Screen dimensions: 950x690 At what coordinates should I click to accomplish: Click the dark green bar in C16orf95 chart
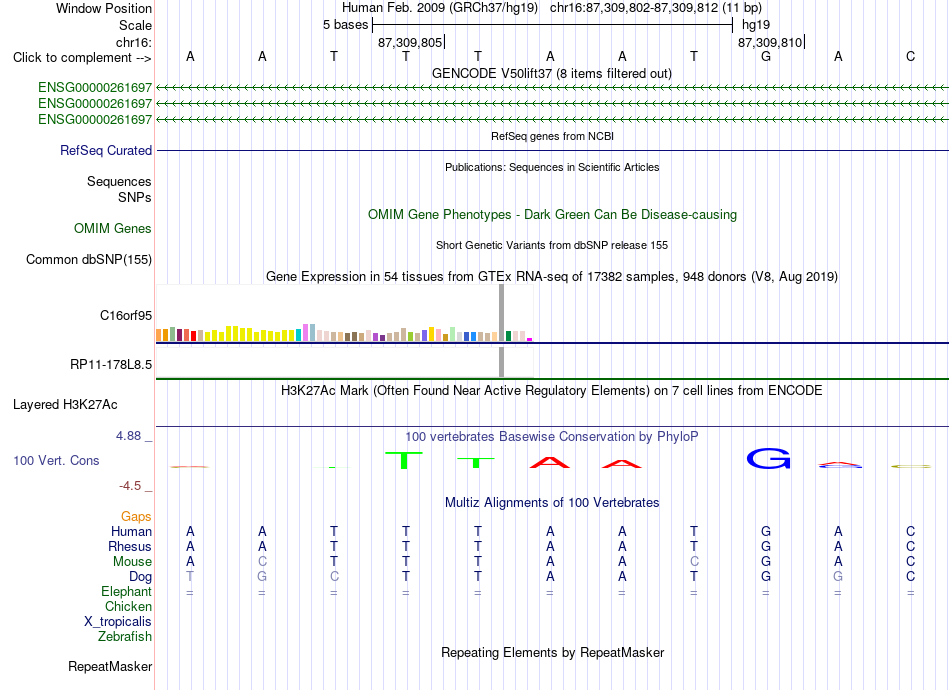tap(508, 336)
